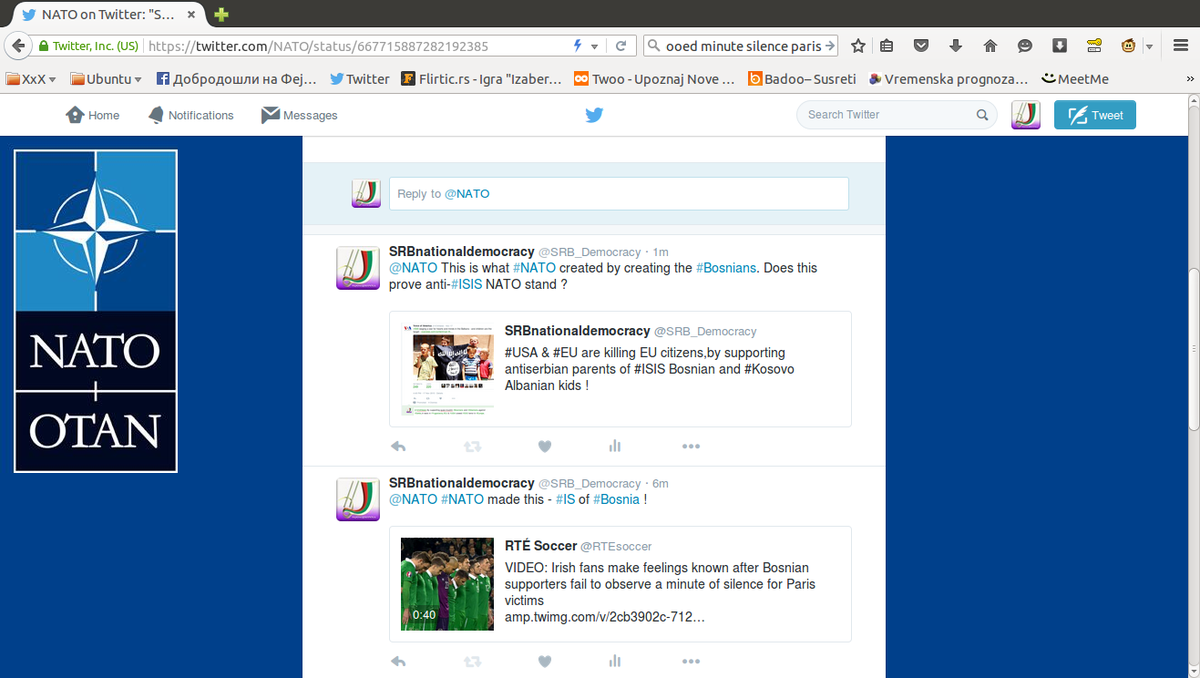Screen dimensions: 1200x678
Task: Open the Greasemonkey dropdown arrow
Action: coord(1149,47)
